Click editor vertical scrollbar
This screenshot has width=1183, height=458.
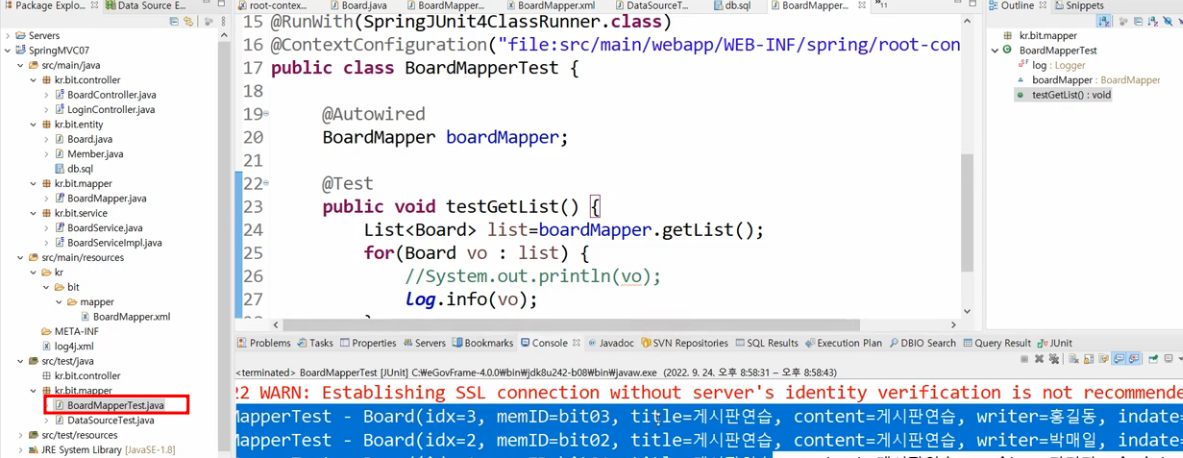click(x=968, y=213)
